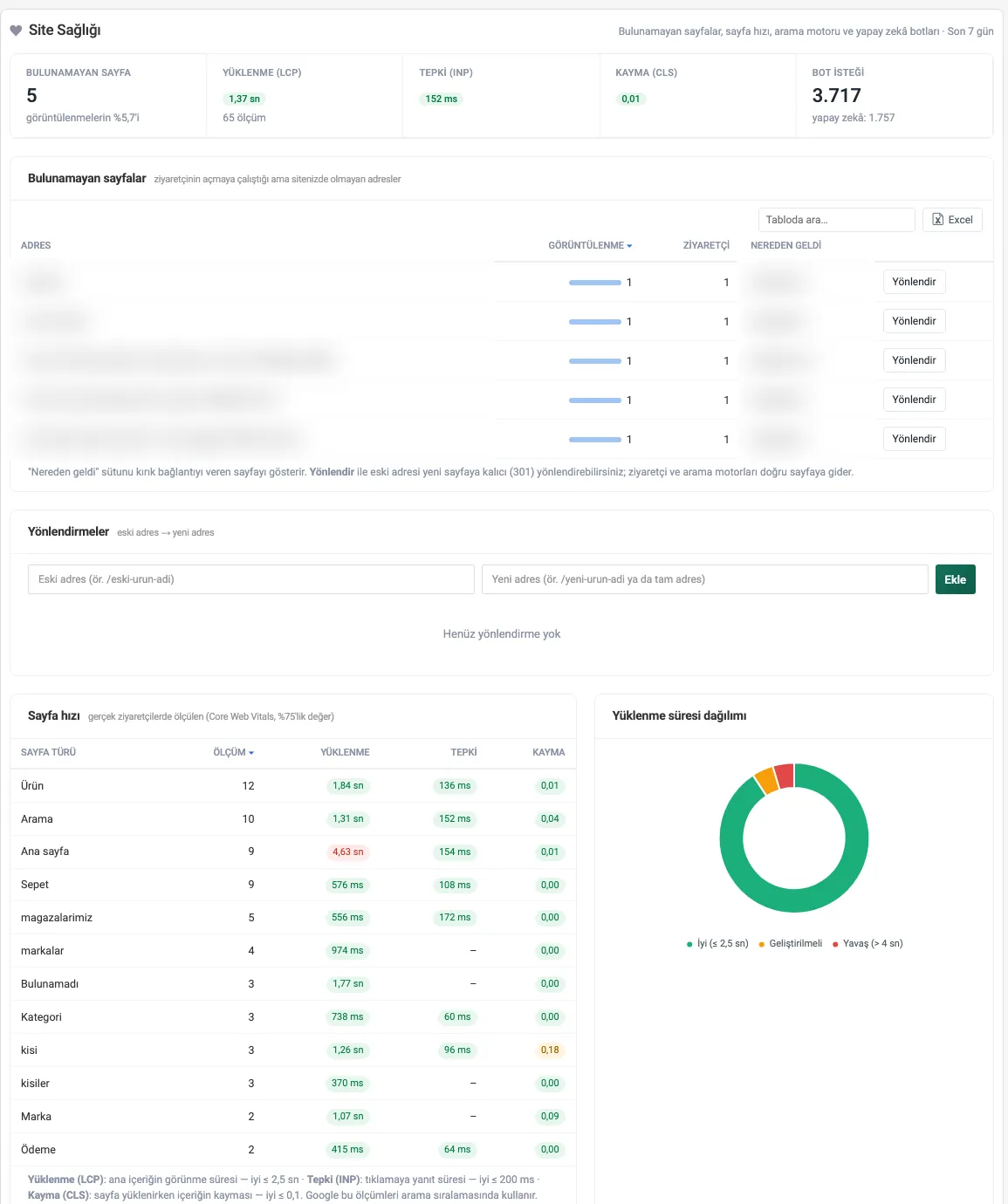The image size is (1008, 1204).
Task: Click the TEPKİ column header
Action: pyautogui.click(x=463, y=752)
